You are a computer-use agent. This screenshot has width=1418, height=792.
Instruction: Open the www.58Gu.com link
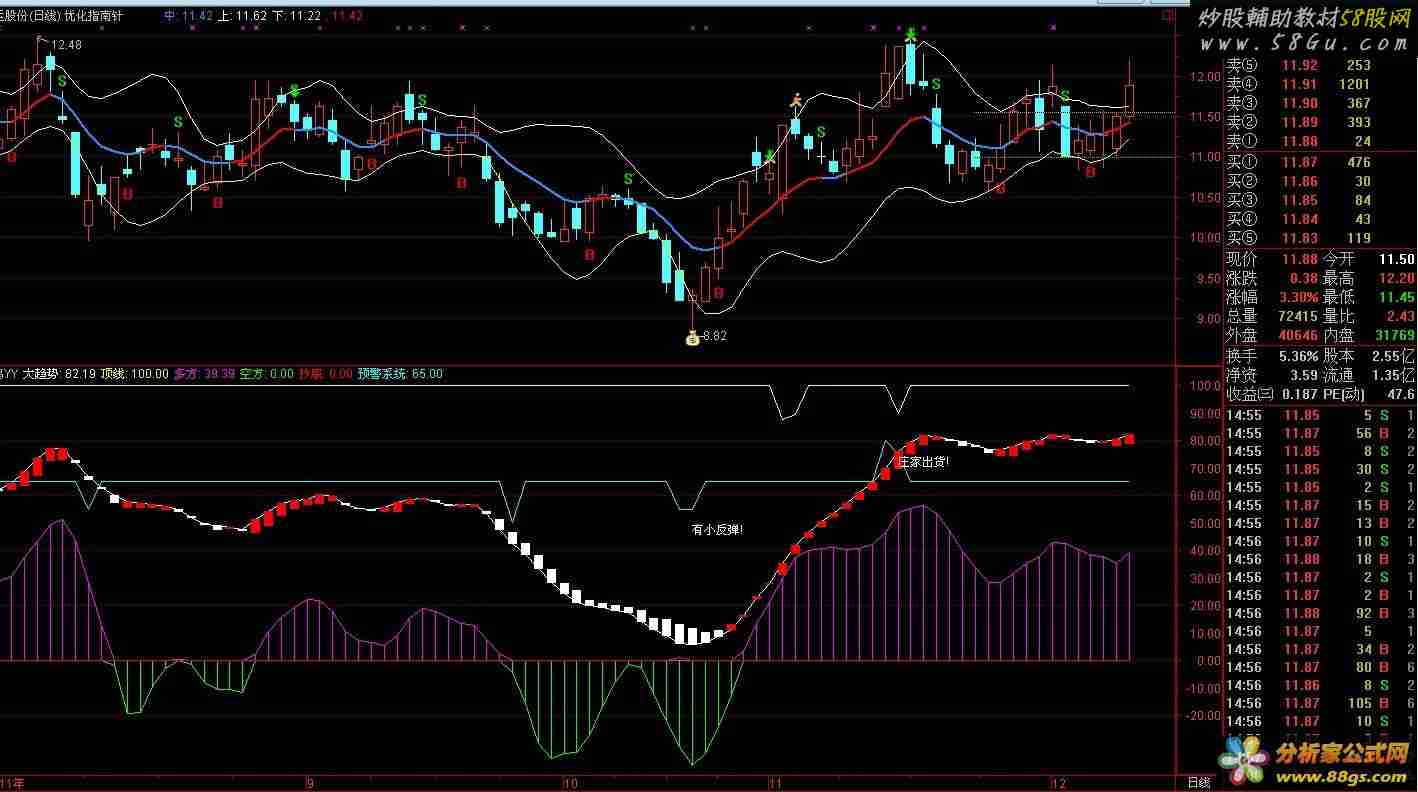[x=1305, y=43]
